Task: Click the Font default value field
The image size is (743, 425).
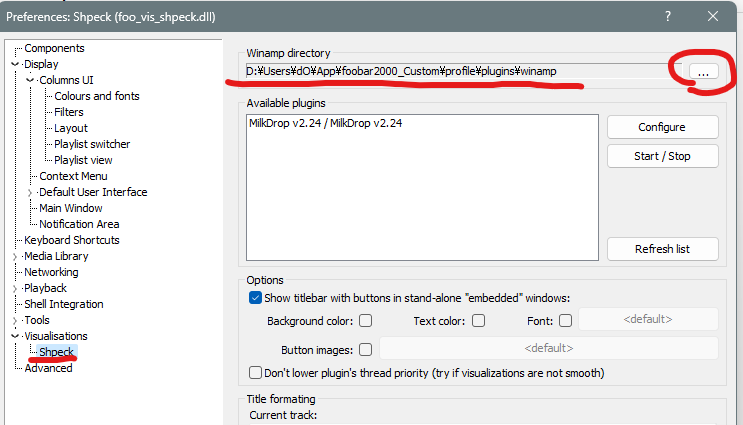Action: [x=648, y=319]
